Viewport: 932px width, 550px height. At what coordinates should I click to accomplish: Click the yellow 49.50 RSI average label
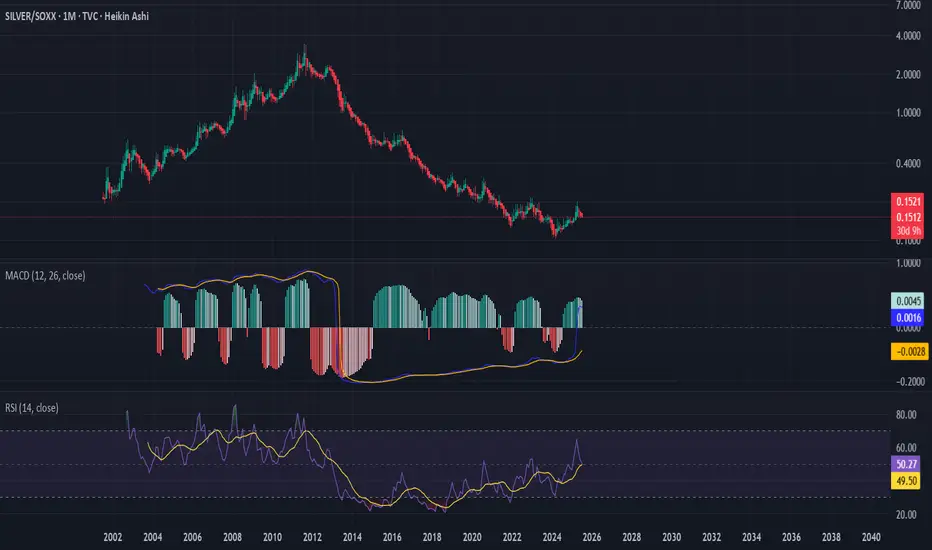[x=906, y=480]
